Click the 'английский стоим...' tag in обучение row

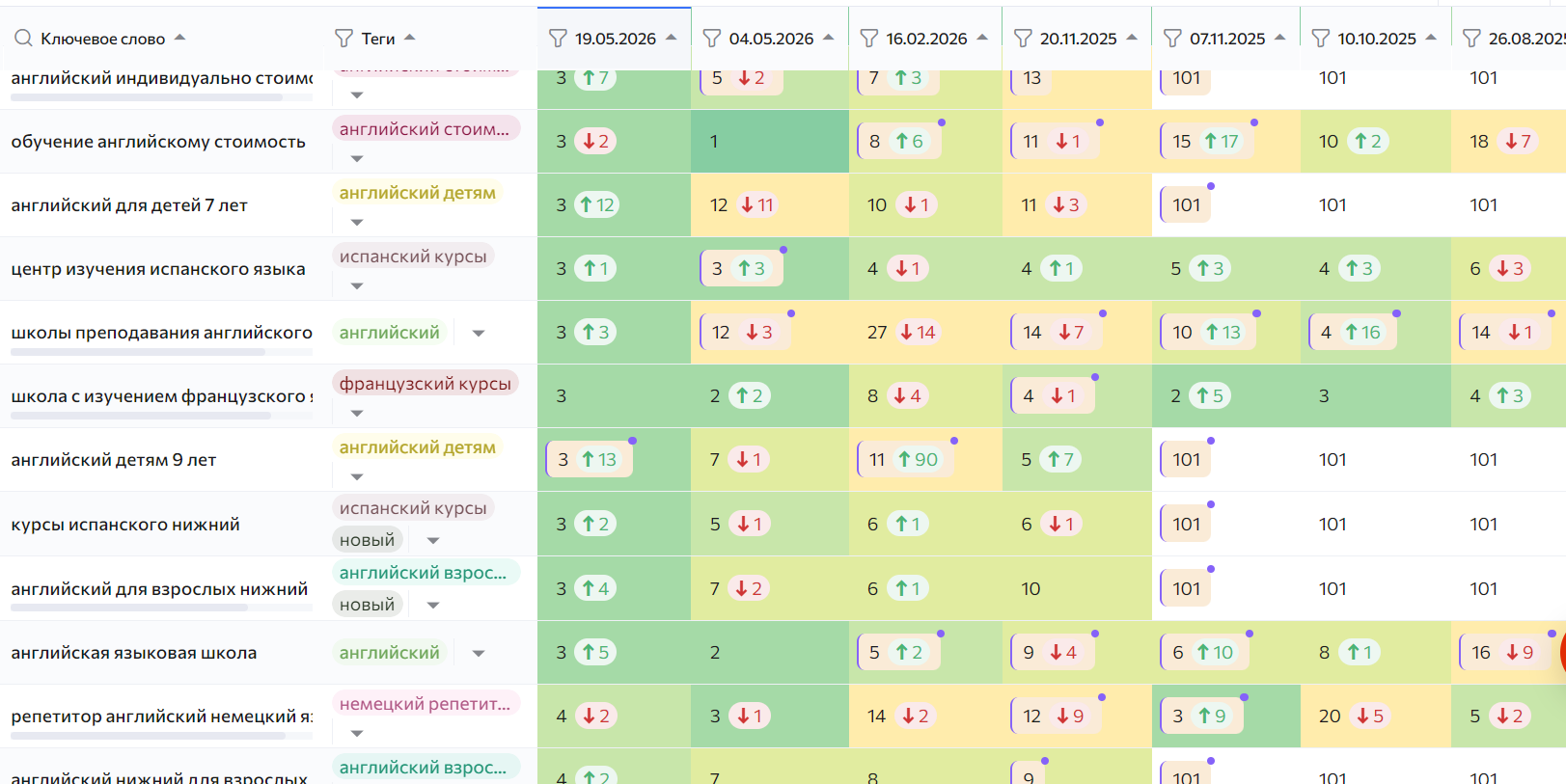[x=425, y=129]
